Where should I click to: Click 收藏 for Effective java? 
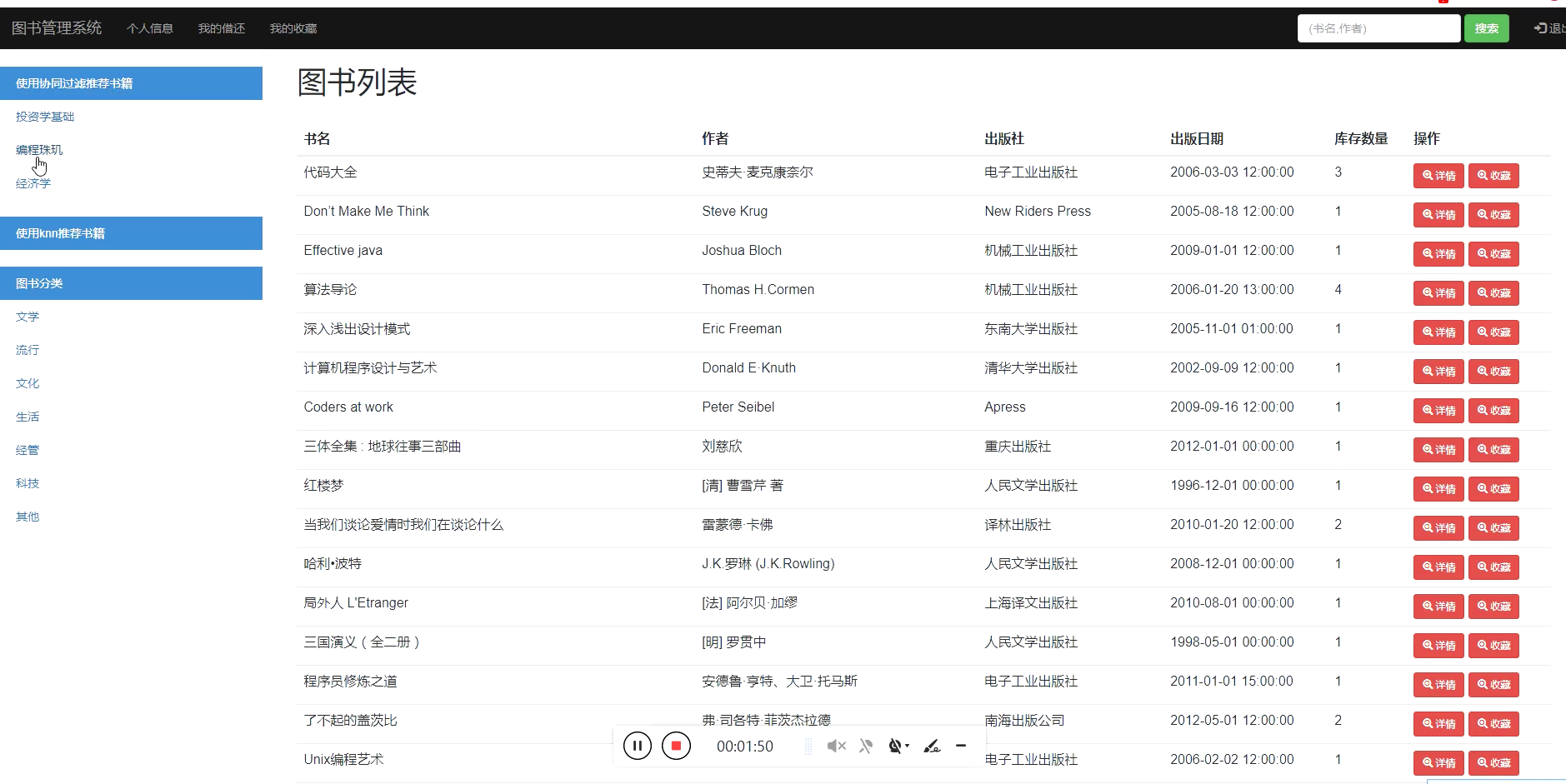[1493, 254]
